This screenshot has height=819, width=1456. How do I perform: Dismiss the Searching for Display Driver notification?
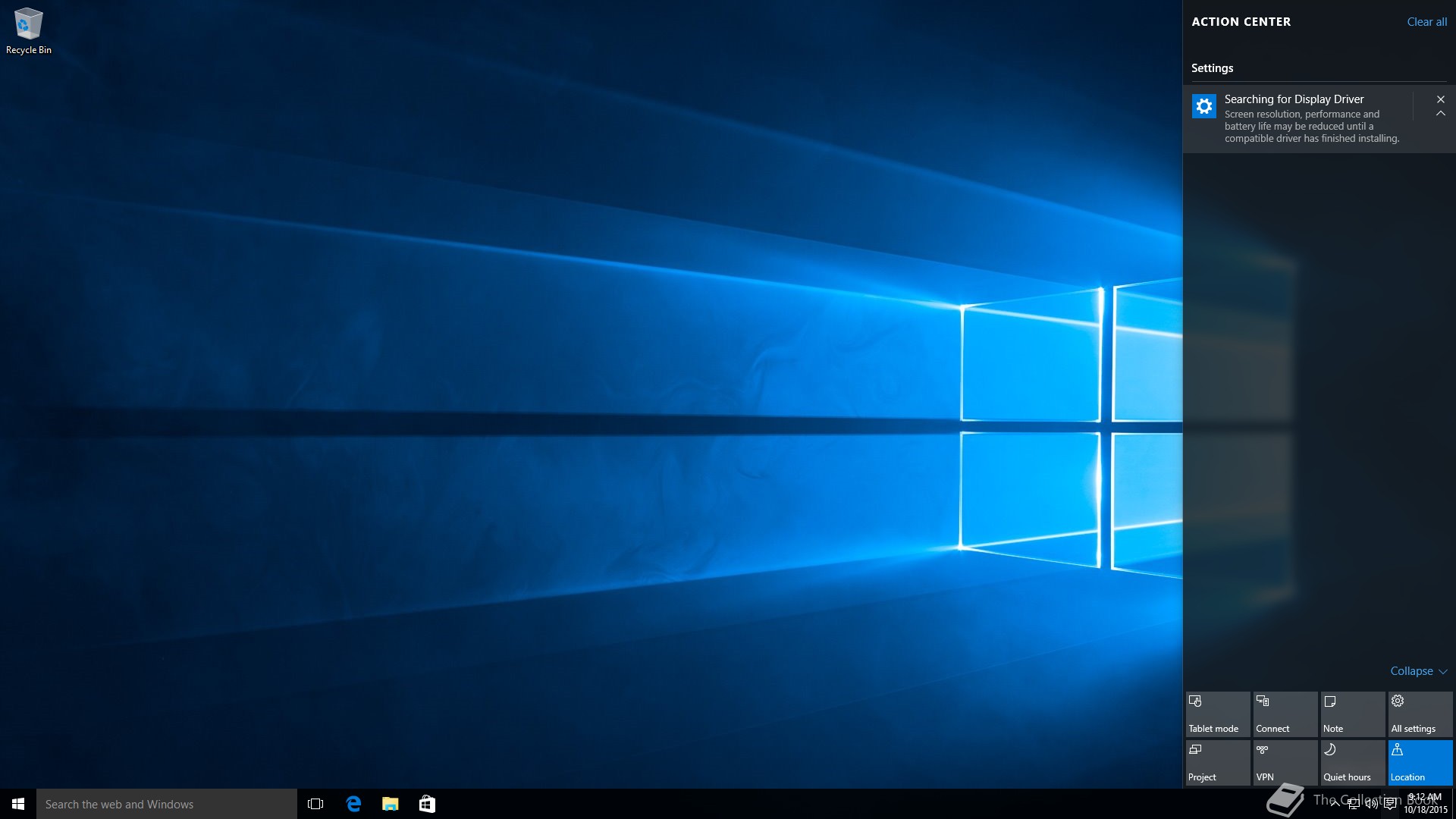pyautogui.click(x=1440, y=99)
